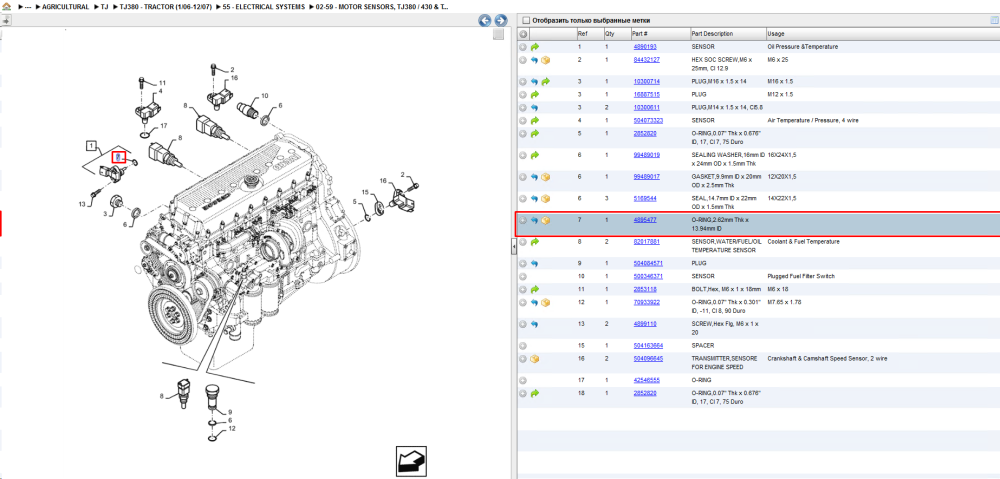The height and width of the screenshot is (479, 1000).
Task: Click the blue arrow icon for screw 4899110
Action: (534, 324)
